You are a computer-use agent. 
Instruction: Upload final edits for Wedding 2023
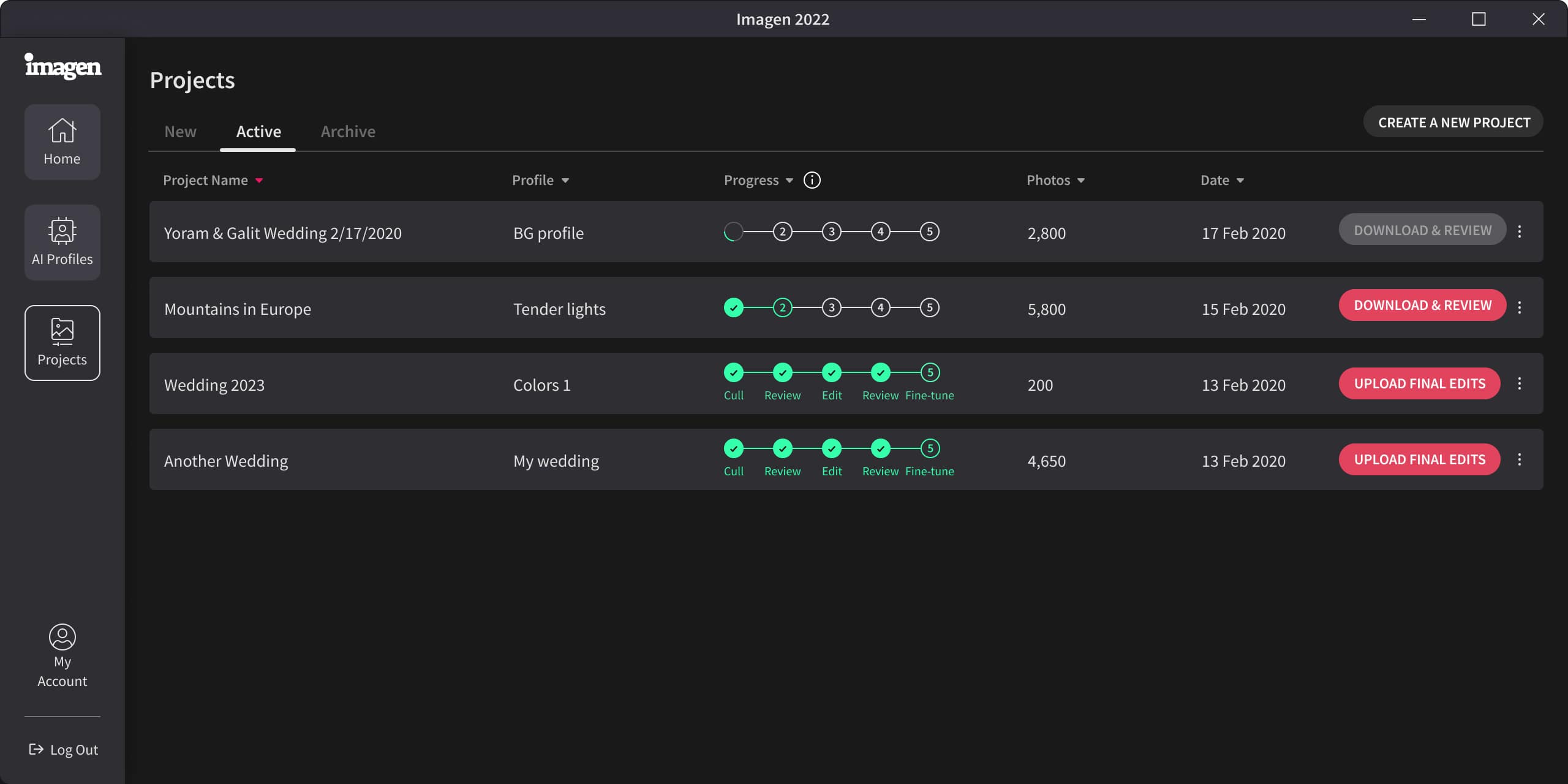[x=1419, y=383]
